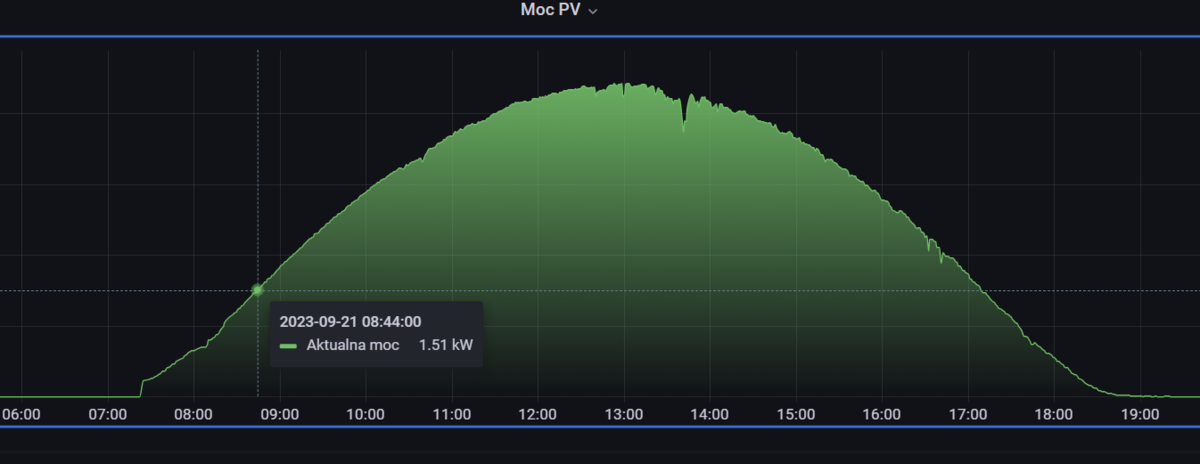Click the 1.51 kW value in tooltip
Screen dimensions: 1200x464
445,346
